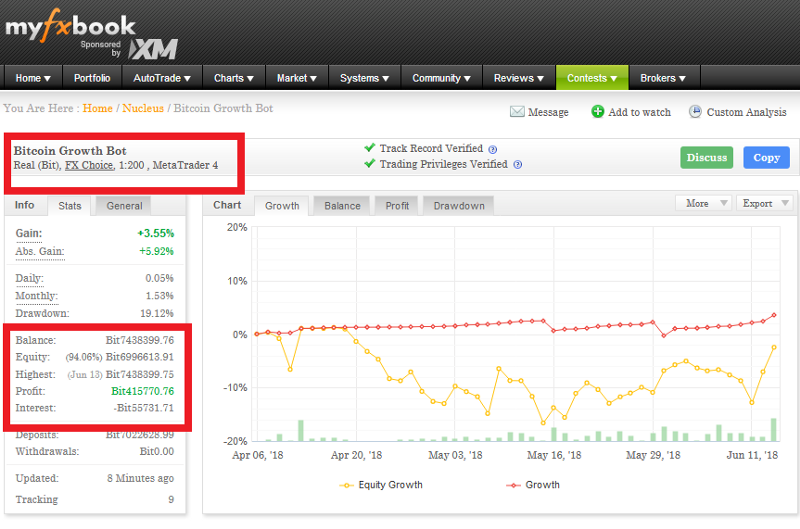800x529 pixels.
Task: Click the blue Copy button
Action: click(766, 158)
